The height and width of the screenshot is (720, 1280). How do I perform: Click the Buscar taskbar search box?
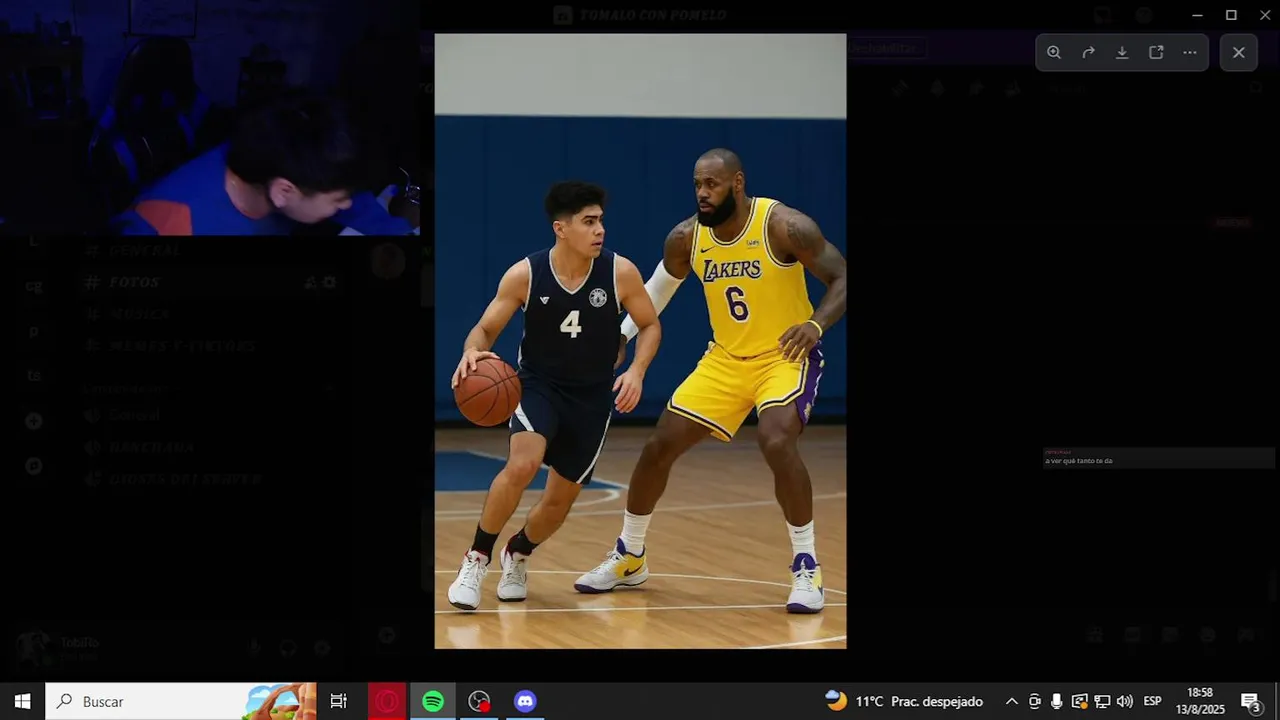[181, 701]
